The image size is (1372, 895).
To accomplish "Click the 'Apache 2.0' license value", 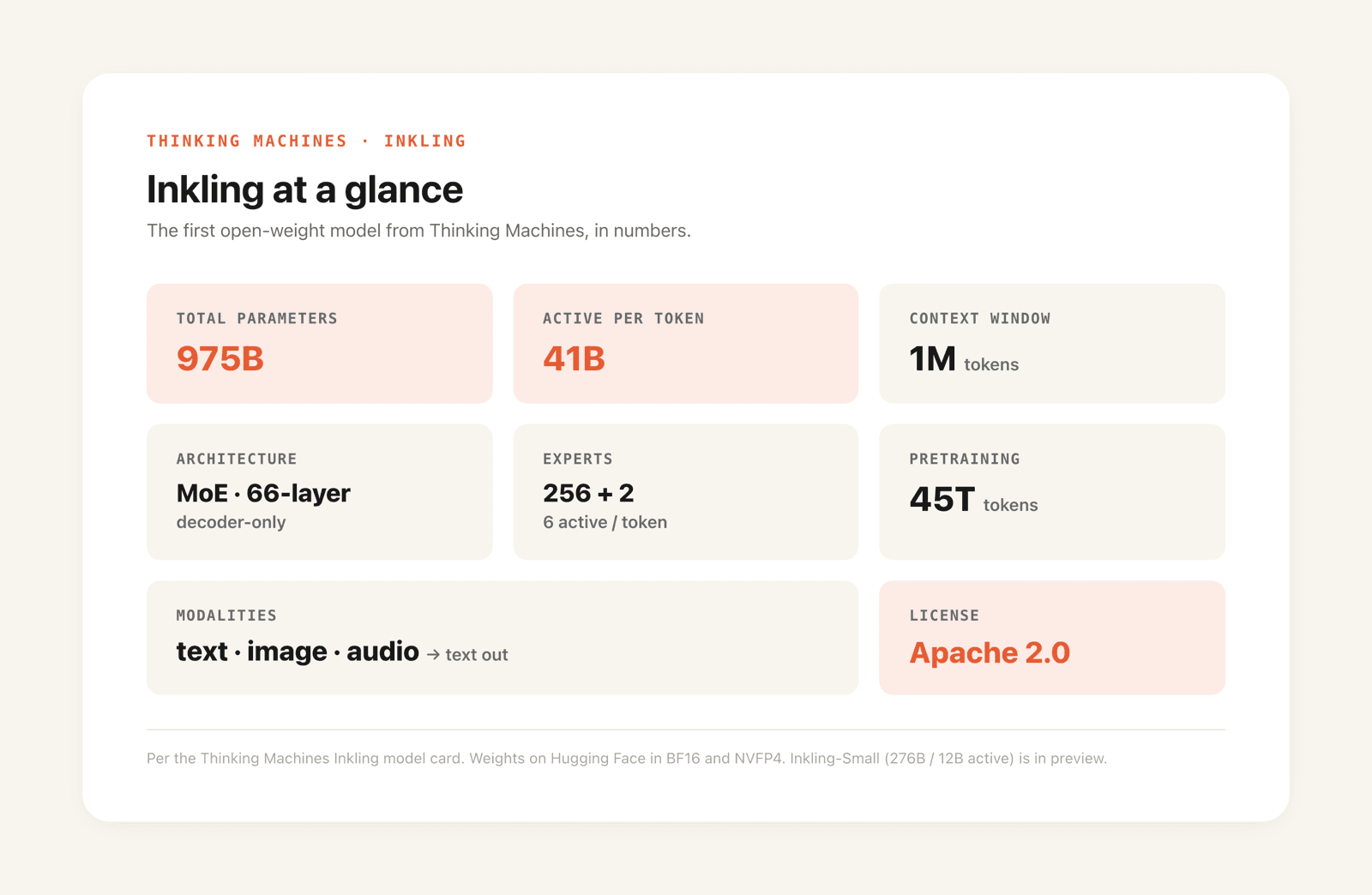I will (x=990, y=653).
